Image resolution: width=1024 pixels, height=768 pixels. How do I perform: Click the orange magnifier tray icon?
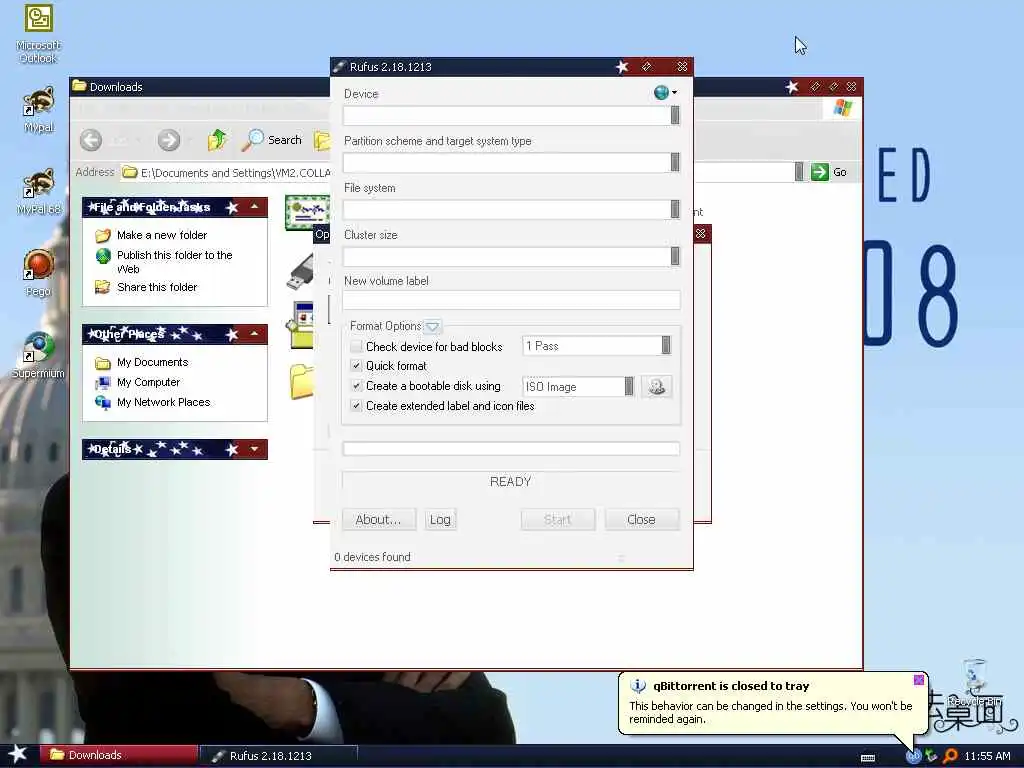[x=950, y=756]
